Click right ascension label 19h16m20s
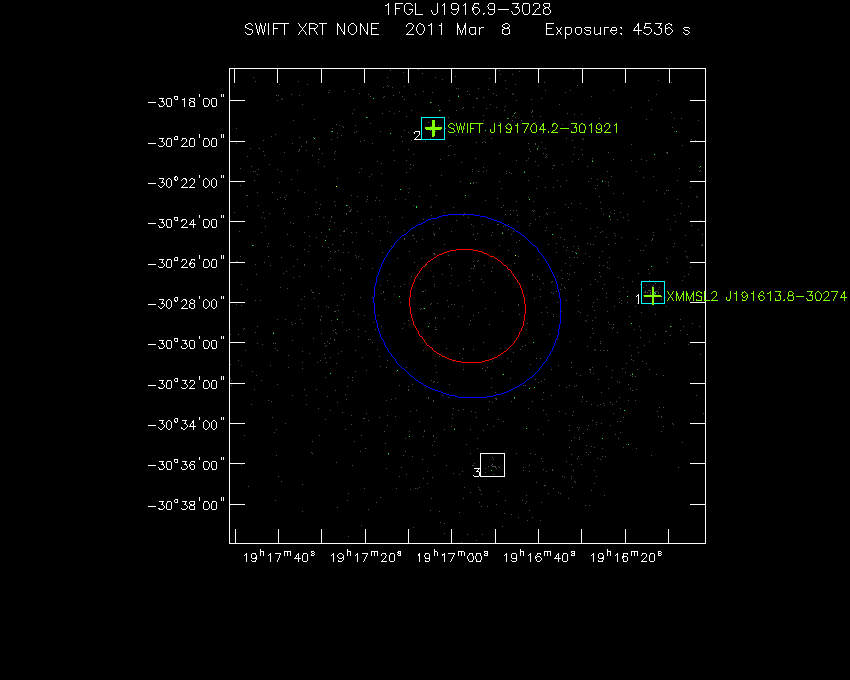The image size is (850, 680). click(x=626, y=557)
